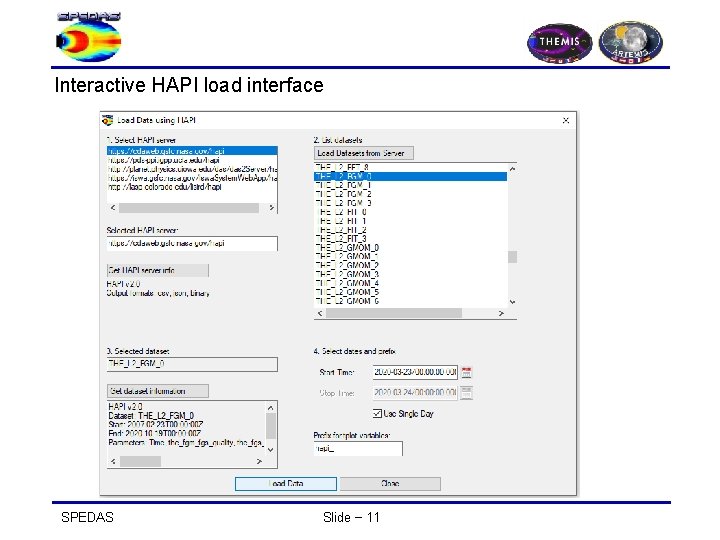This screenshot has width=720, height=540.
Task: Click the Load Data button
Action: point(286,484)
